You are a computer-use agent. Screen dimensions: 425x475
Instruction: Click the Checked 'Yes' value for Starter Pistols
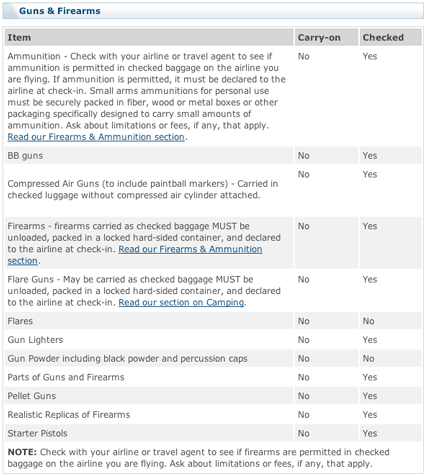tap(370, 433)
